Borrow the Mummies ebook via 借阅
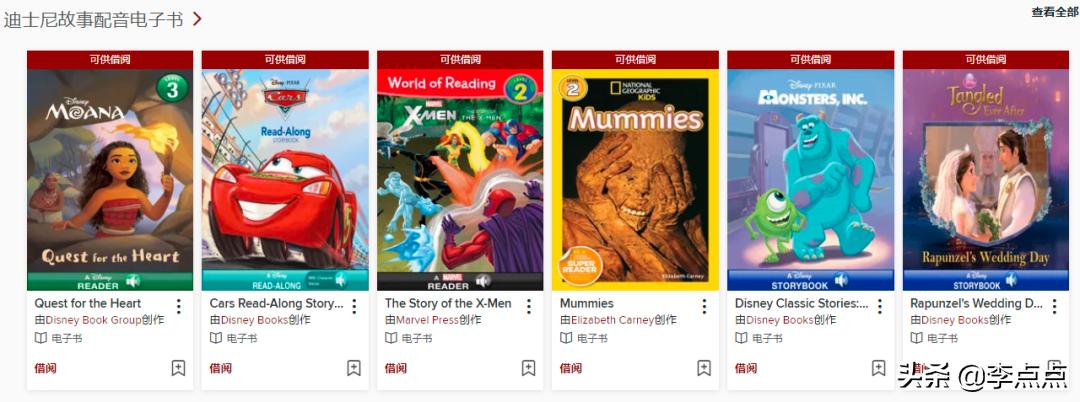Viewport: 1080px width, 402px height. point(571,368)
